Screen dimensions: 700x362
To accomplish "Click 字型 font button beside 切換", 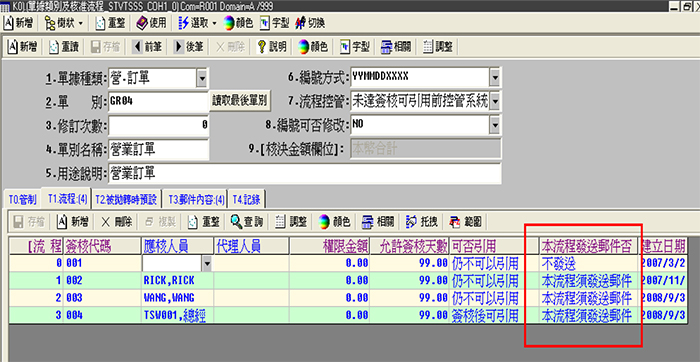I will coord(274,23).
